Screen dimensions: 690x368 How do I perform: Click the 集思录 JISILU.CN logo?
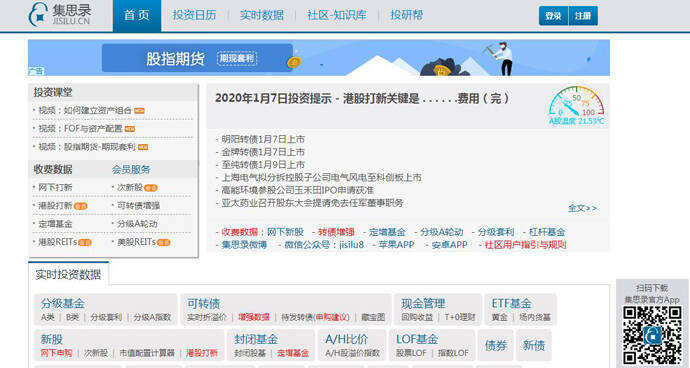pyautogui.click(x=60, y=15)
